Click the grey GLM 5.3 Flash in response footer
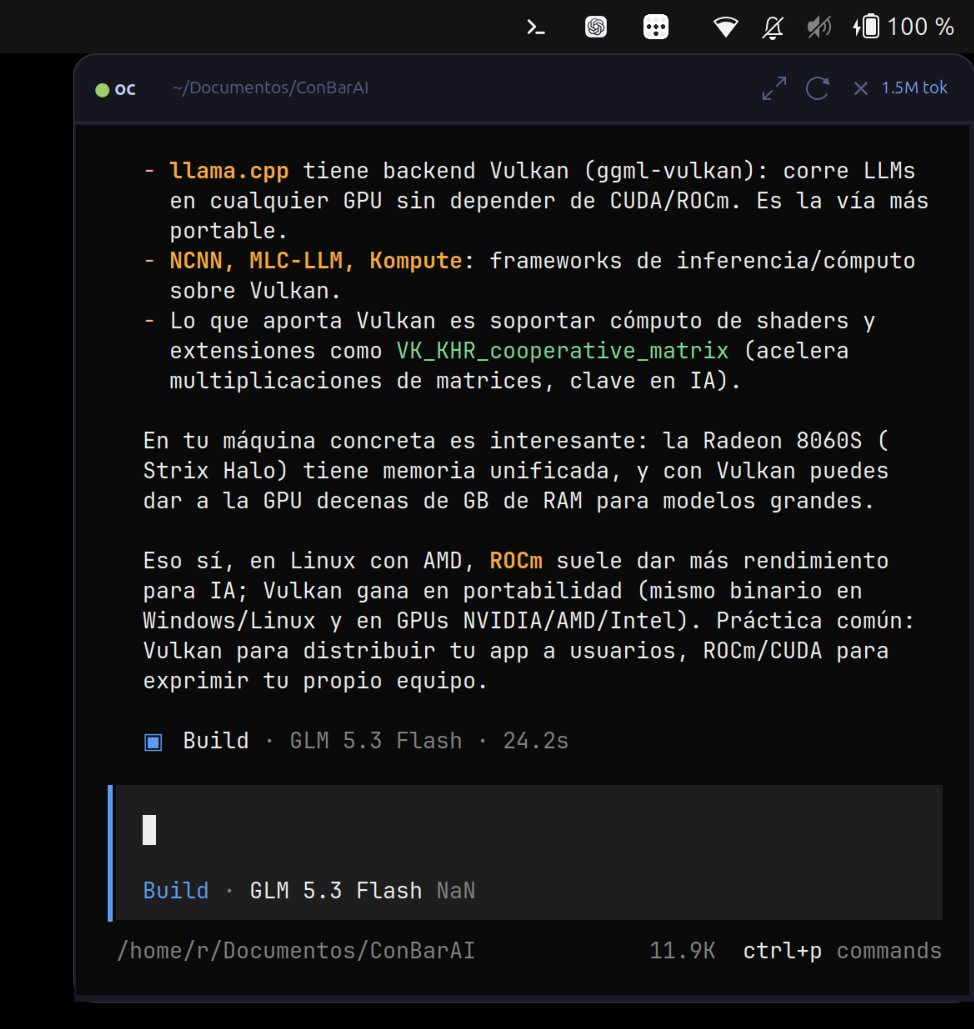This screenshot has height=1029, width=974. point(376,741)
